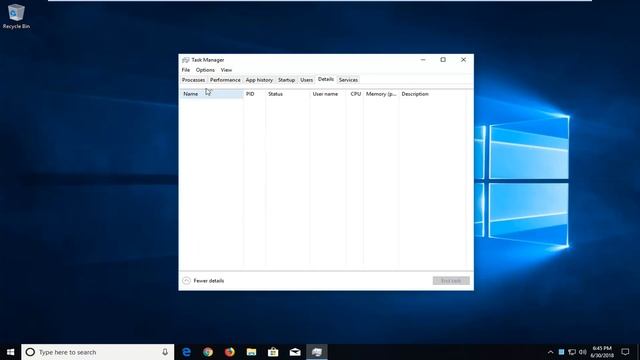
Task: Minimize the Task Manager window
Action: click(x=423, y=60)
